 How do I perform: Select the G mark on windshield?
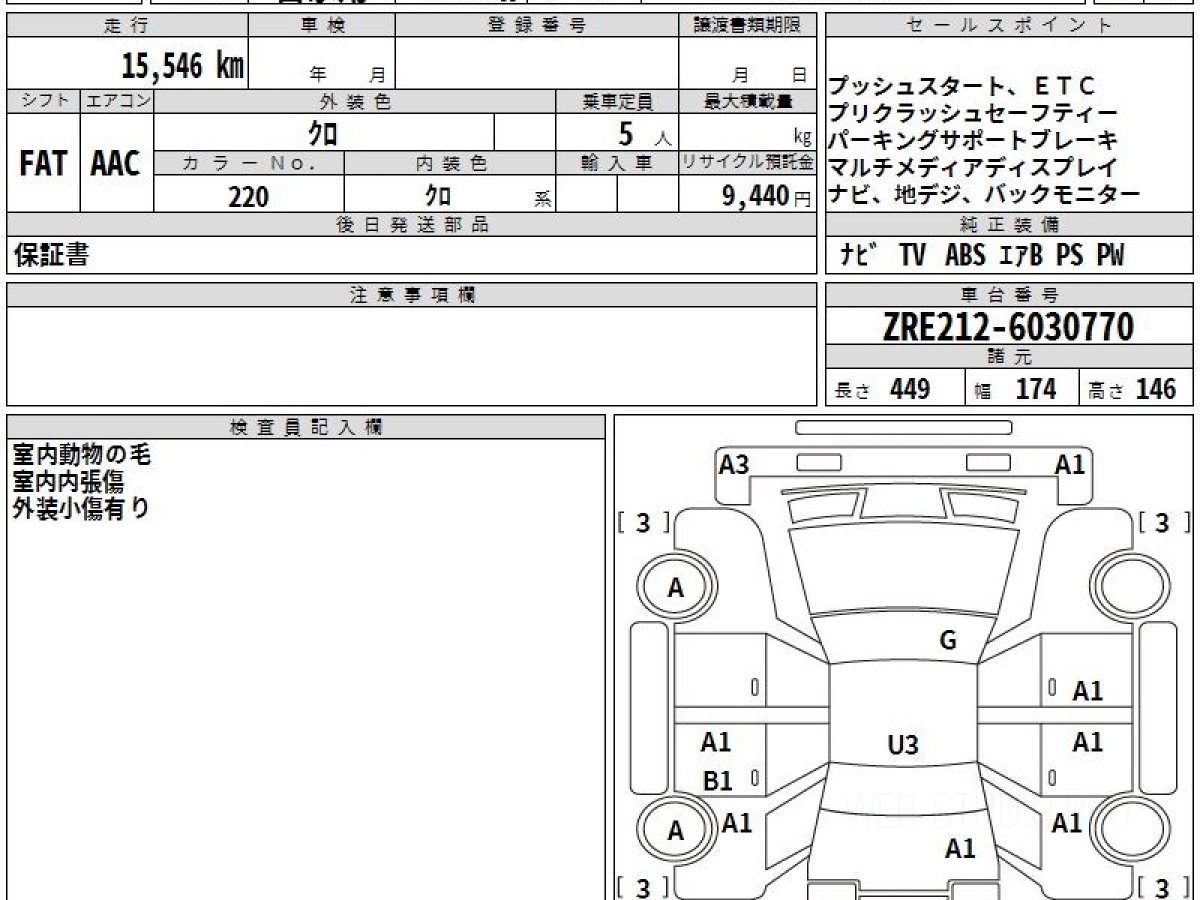[948, 641]
